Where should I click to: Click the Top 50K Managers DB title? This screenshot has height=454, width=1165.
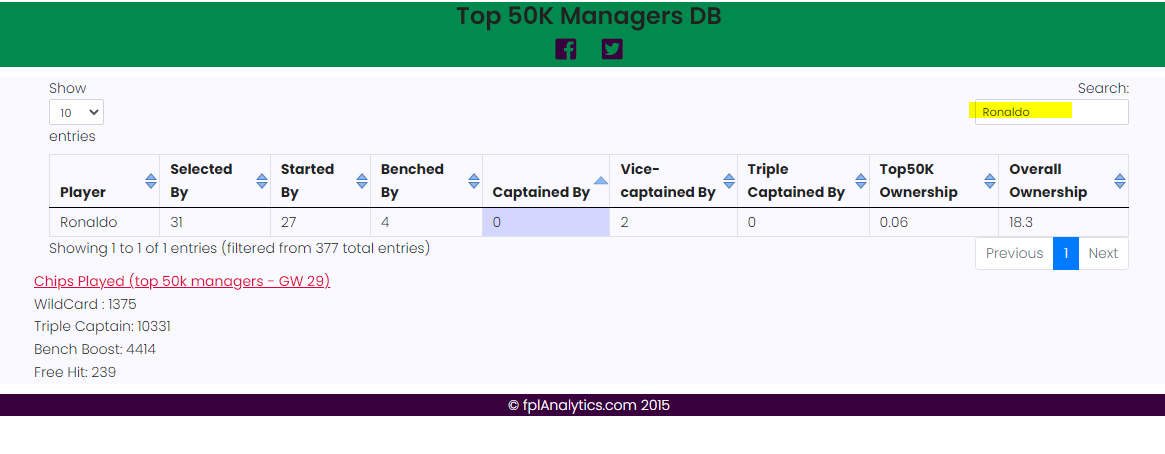click(x=588, y=16)
